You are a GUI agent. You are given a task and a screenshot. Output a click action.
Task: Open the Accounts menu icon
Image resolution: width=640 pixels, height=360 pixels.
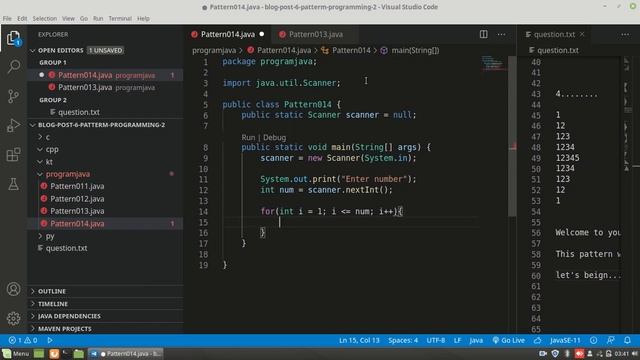click(x=13, y=289)
